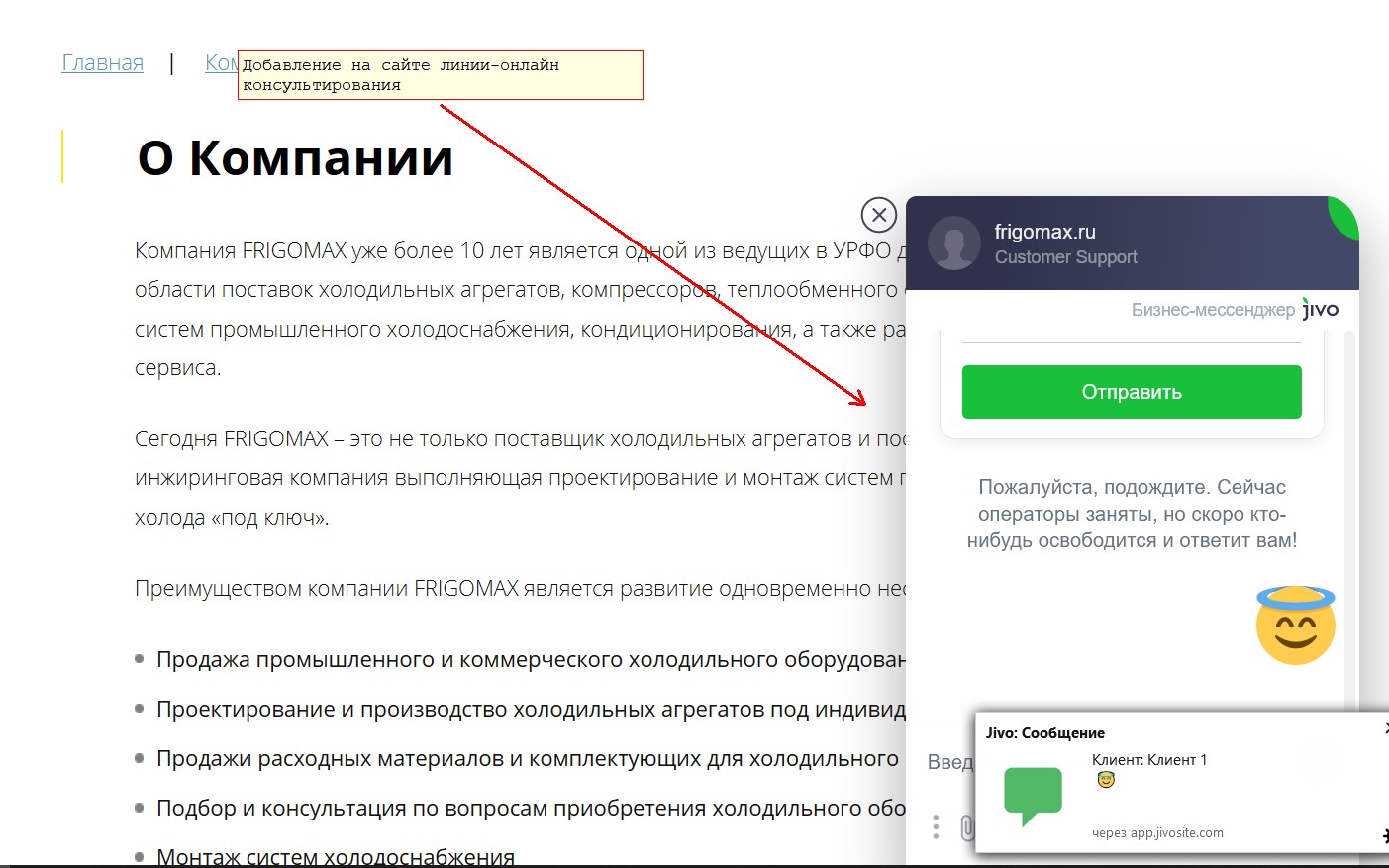This screenshot has height=868, width=1389.
Task: Close the Jivo: Сообщение notification popup
Action: click(x=1385, y=729)
